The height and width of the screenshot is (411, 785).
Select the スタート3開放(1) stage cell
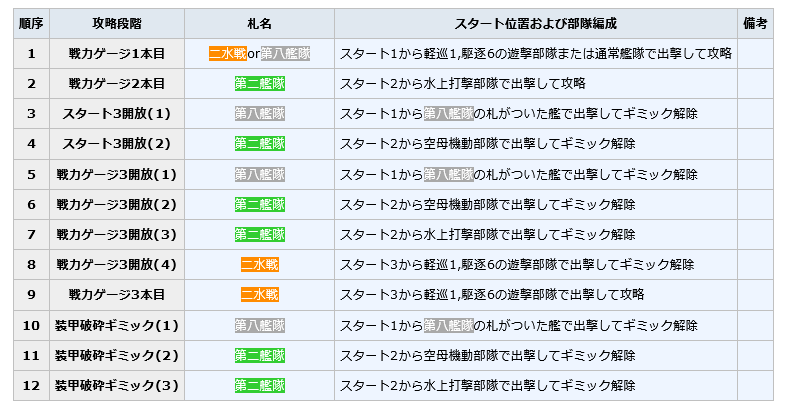coord(117,114)
